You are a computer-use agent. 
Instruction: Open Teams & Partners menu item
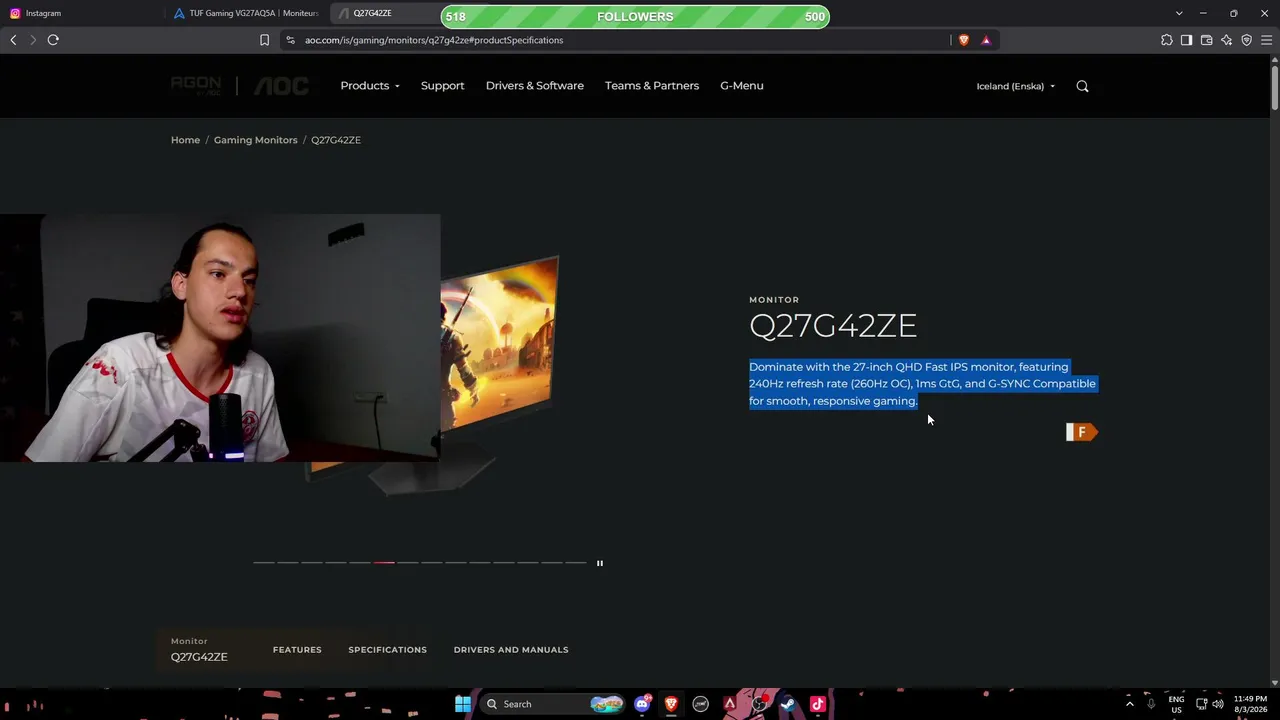coord(652,86)
